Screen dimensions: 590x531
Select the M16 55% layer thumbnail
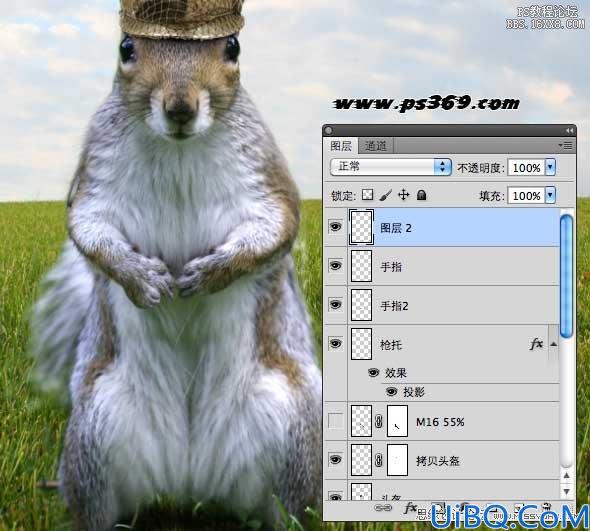pos(361,421)
